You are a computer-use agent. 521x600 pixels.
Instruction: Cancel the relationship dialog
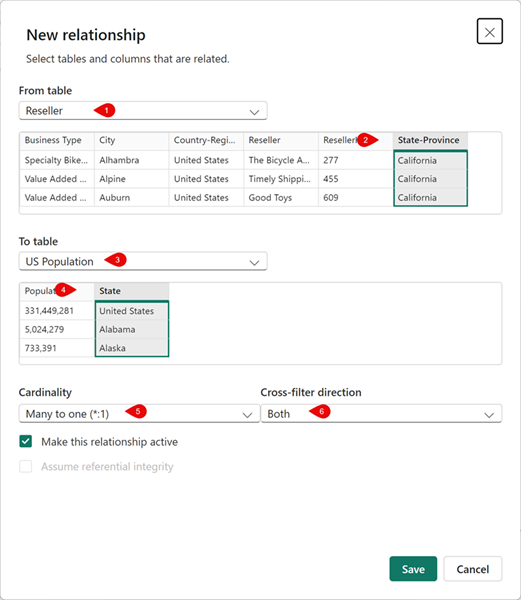click(x=472, y=569)
